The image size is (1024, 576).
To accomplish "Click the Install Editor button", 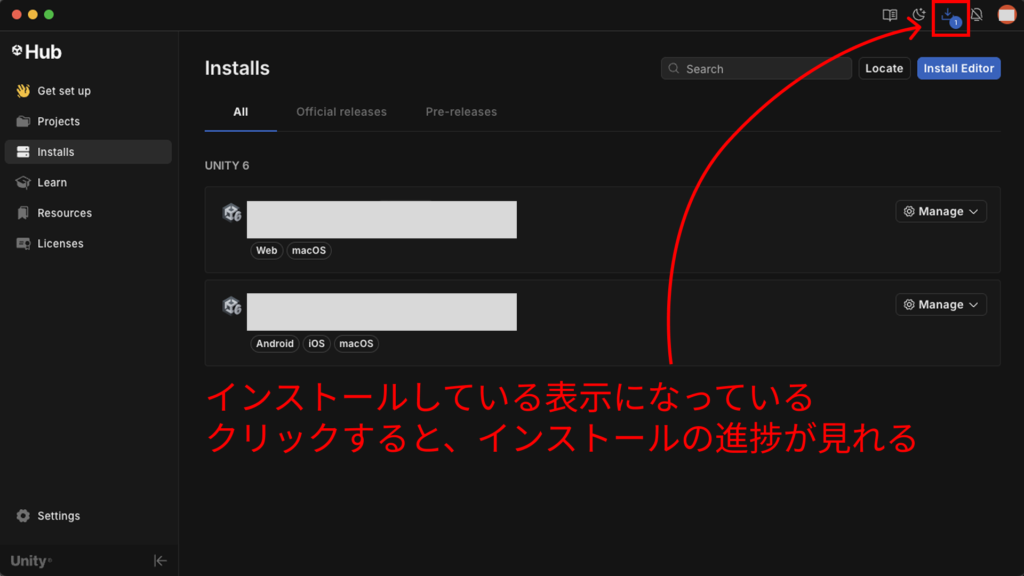I will click(x=958, y=69).
